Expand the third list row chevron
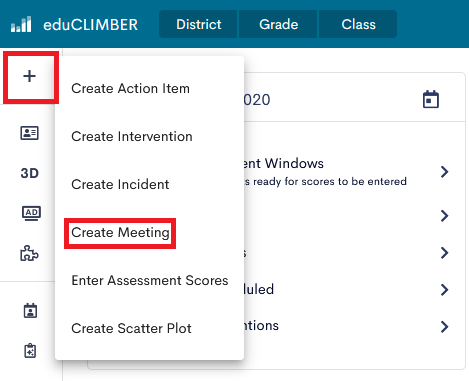Image resolution: width=469 pixels, height=381 pixels. pos(444,253)
